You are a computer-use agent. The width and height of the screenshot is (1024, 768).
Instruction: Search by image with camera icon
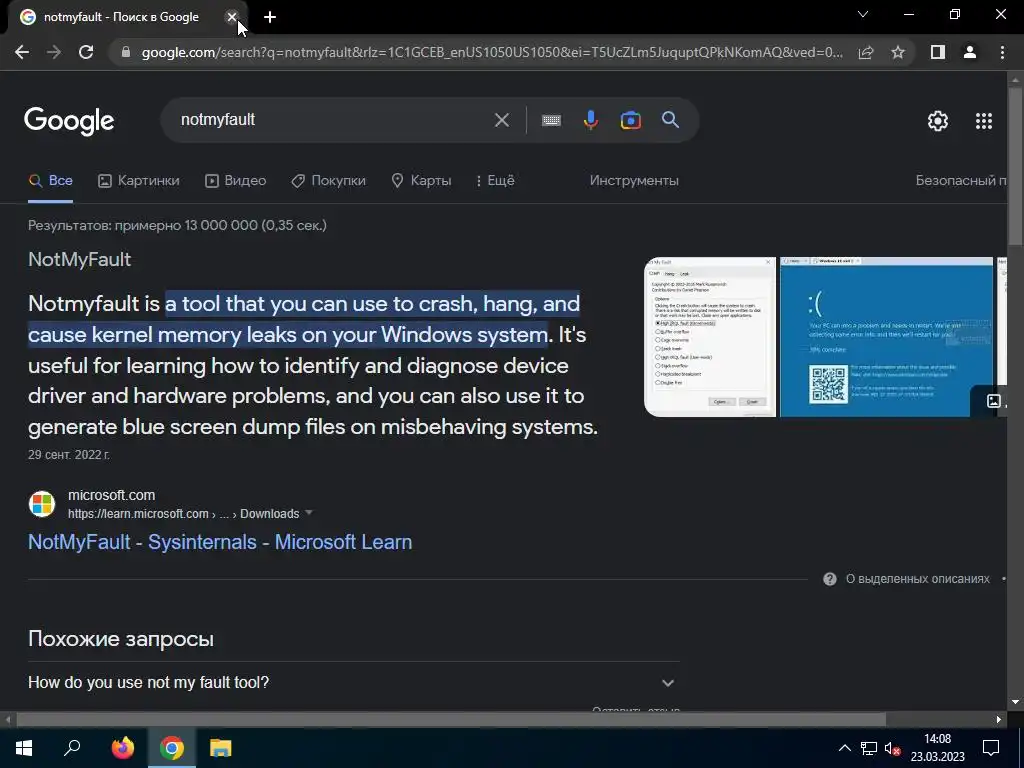tap(631, 120)
